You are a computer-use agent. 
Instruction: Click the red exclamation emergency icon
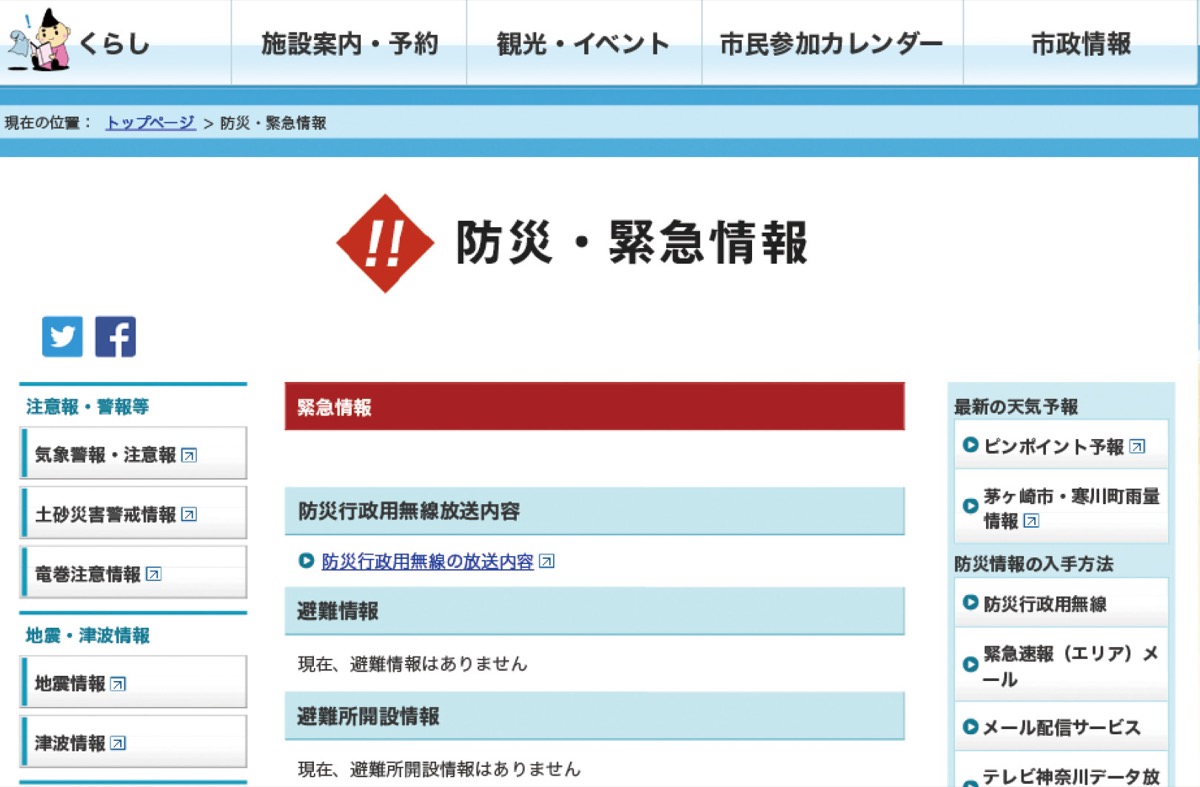click(385, 243)
